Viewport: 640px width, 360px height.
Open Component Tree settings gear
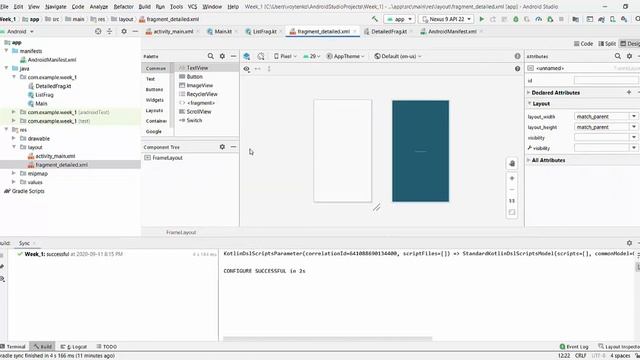click(222, 147)
